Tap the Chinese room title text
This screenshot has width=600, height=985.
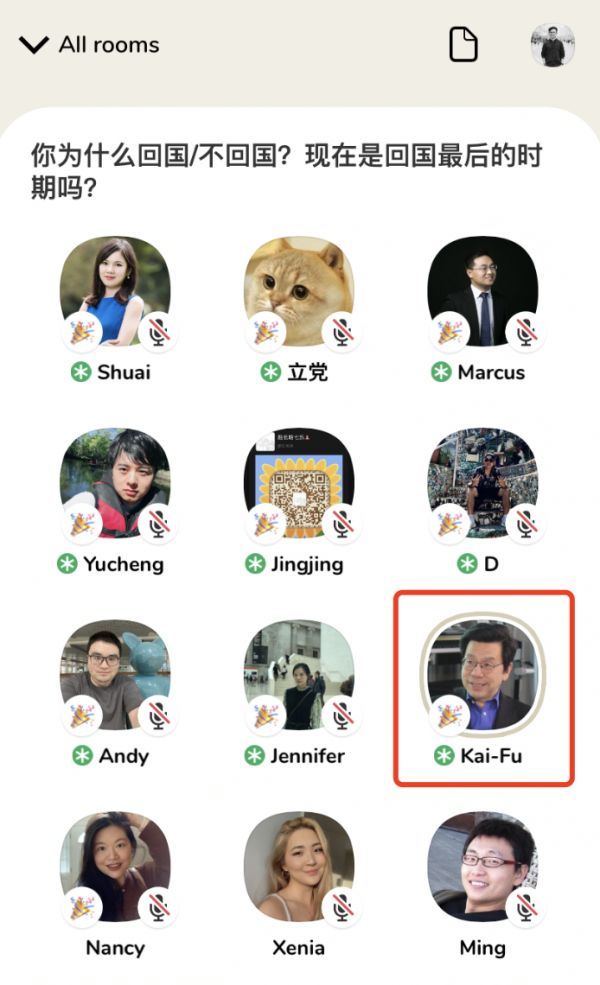click(x=286, y=171)
